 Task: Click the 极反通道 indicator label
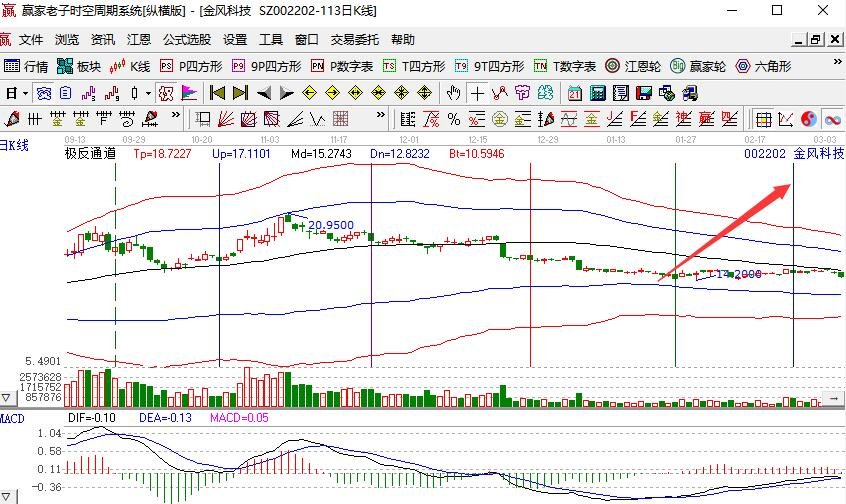(90, 155)
